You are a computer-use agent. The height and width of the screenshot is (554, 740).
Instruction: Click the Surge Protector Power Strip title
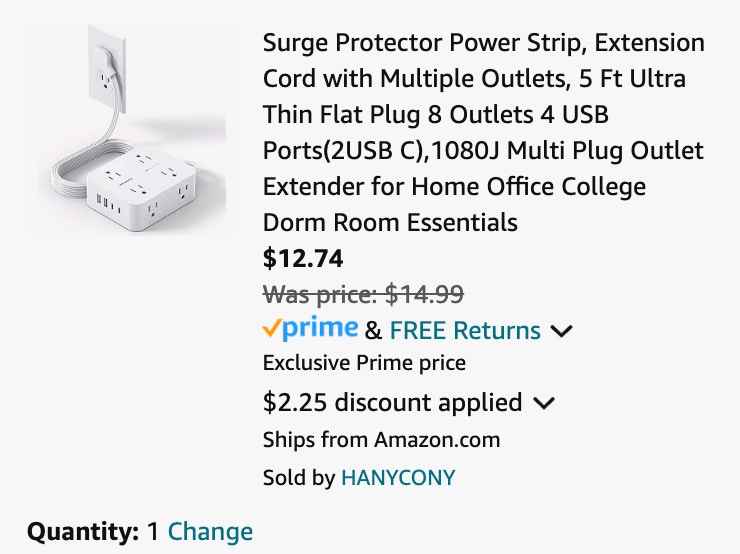pos(484,132)
